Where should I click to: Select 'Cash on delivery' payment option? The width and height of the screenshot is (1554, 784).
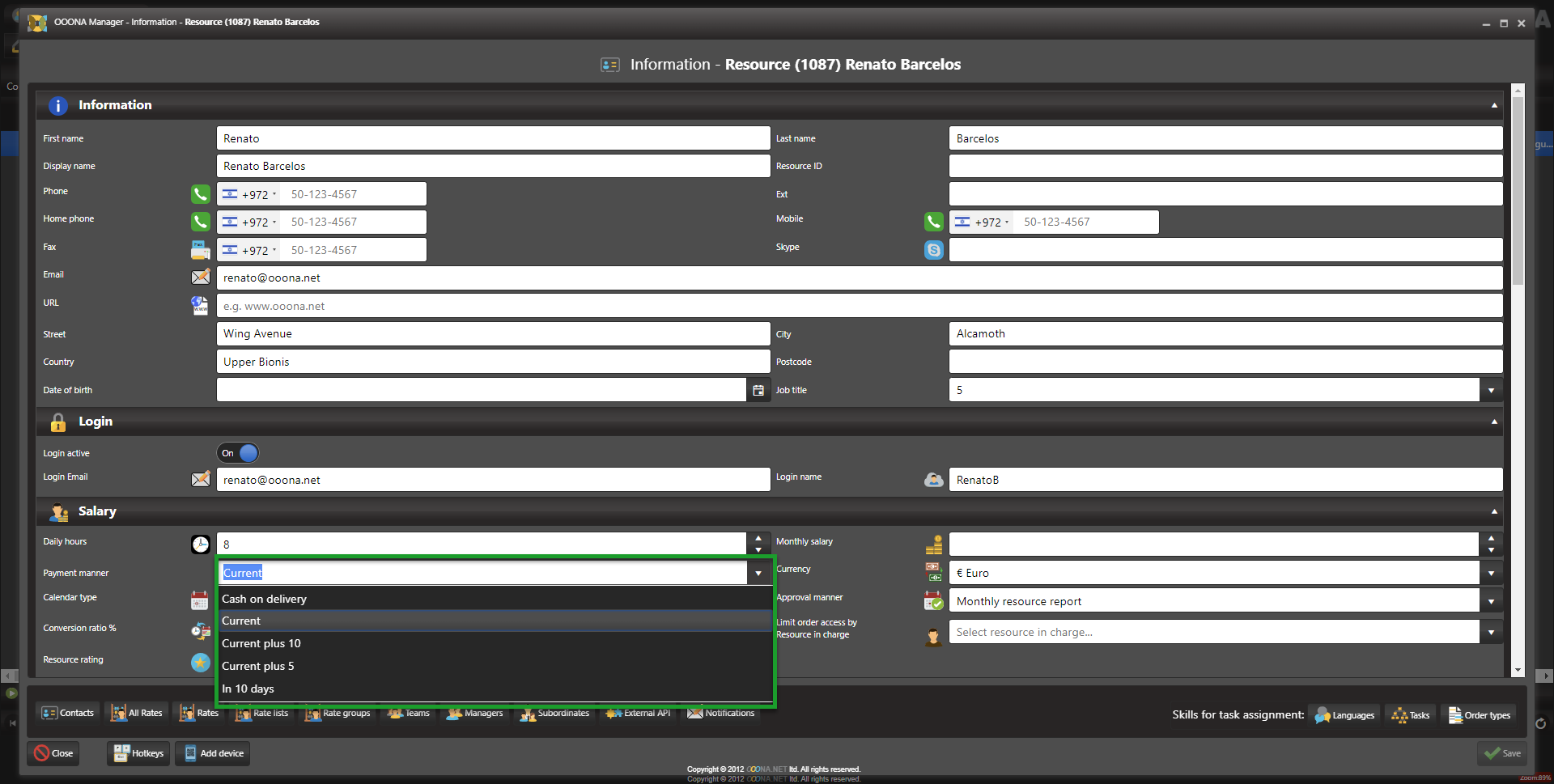point(265,599)
